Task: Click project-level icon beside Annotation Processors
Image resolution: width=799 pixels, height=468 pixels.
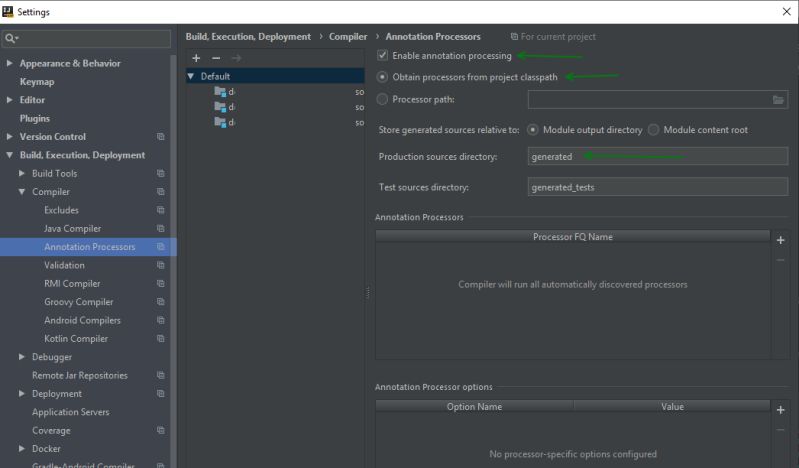Action: tap(161, 247)
